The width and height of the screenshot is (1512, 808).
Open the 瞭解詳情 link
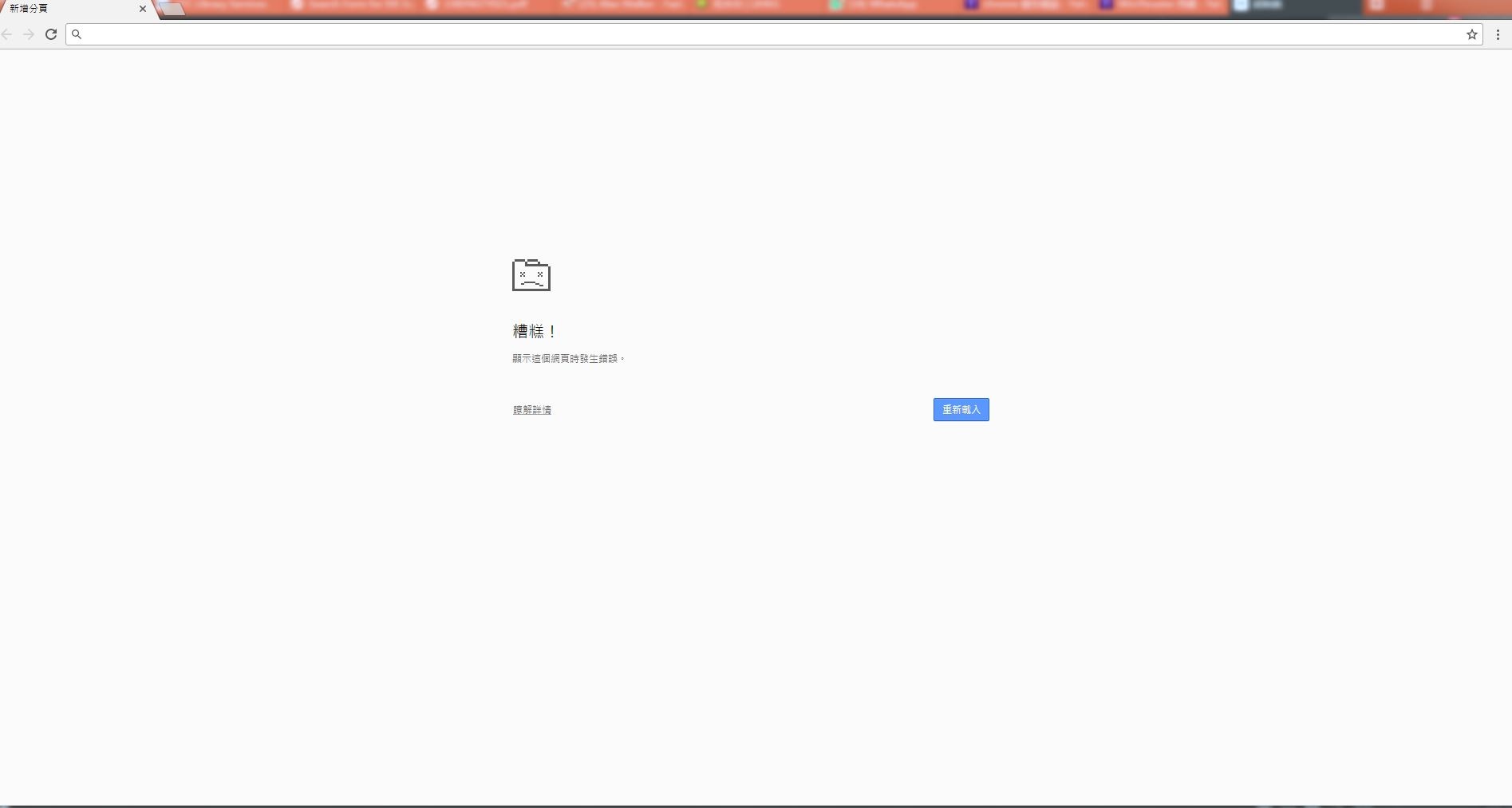(532, 410)
